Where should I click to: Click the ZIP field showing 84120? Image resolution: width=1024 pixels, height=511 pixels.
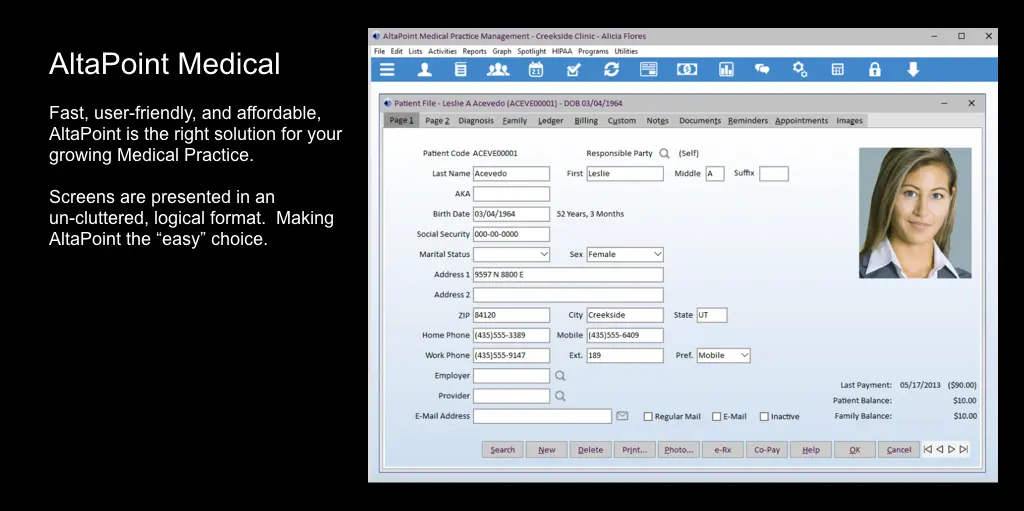tap(511, 315)
